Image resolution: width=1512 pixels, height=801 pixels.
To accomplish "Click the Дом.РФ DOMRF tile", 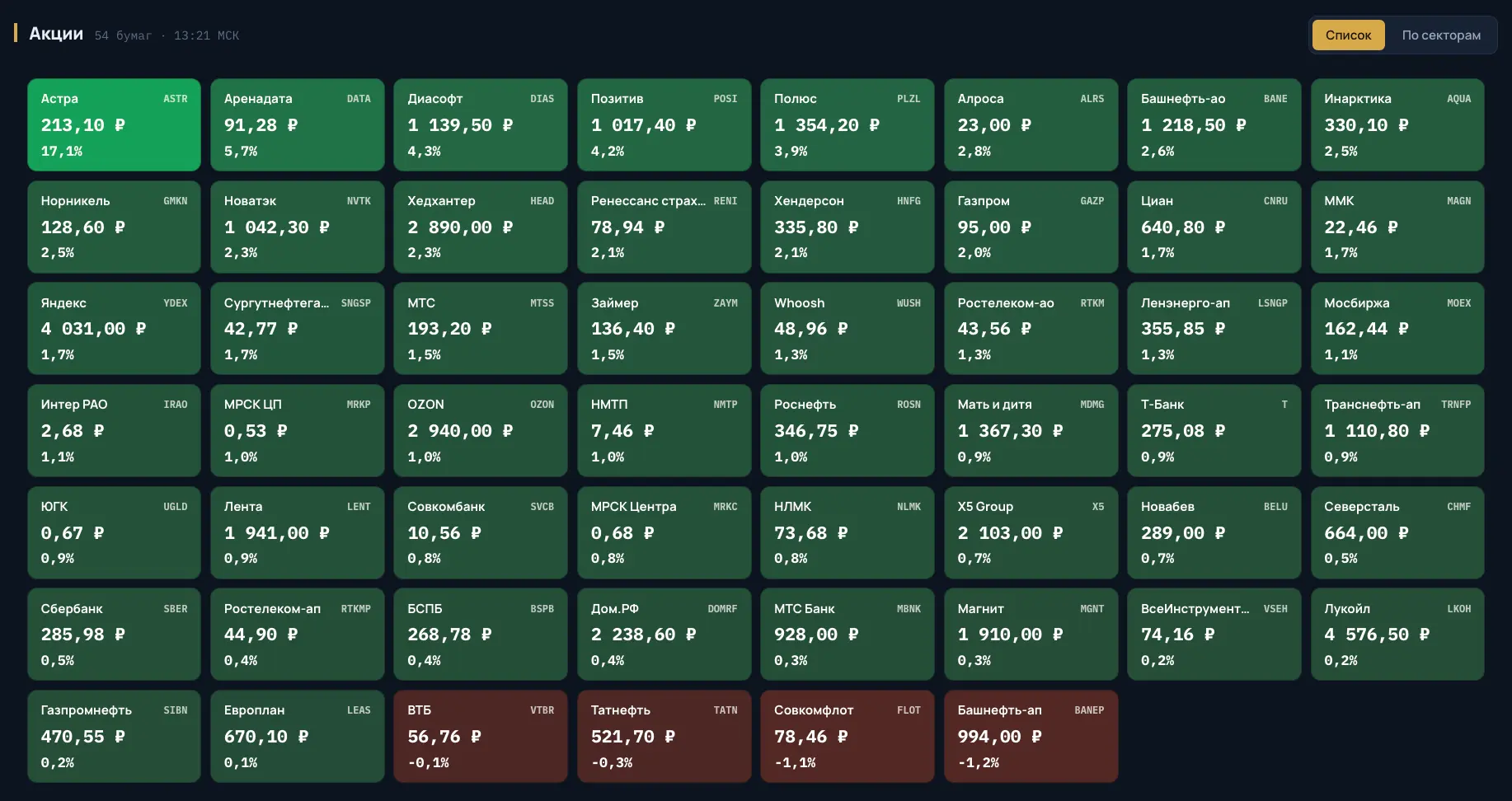I will (x=664, y=635).
